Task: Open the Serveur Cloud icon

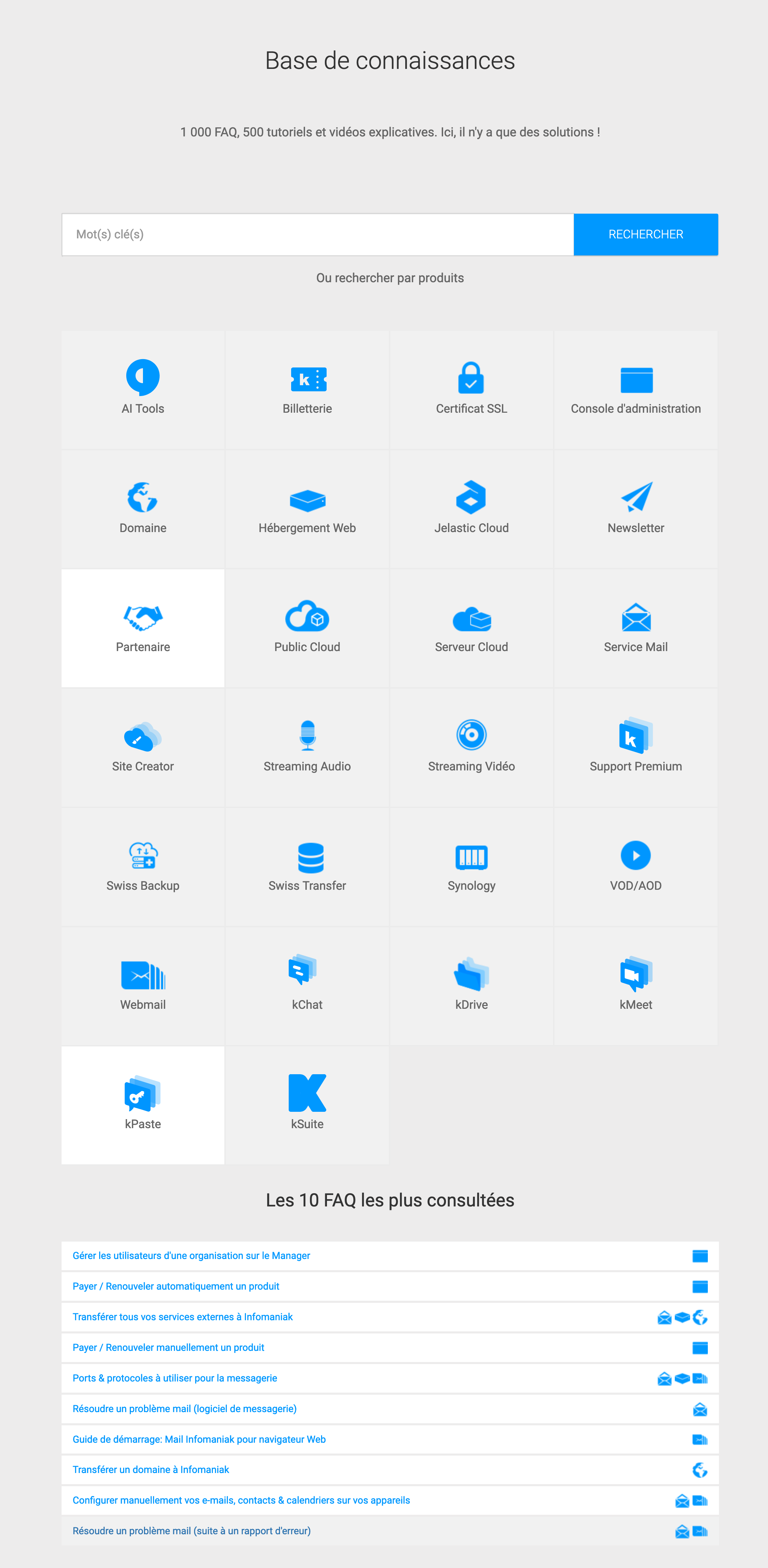Action: [471, 618]
